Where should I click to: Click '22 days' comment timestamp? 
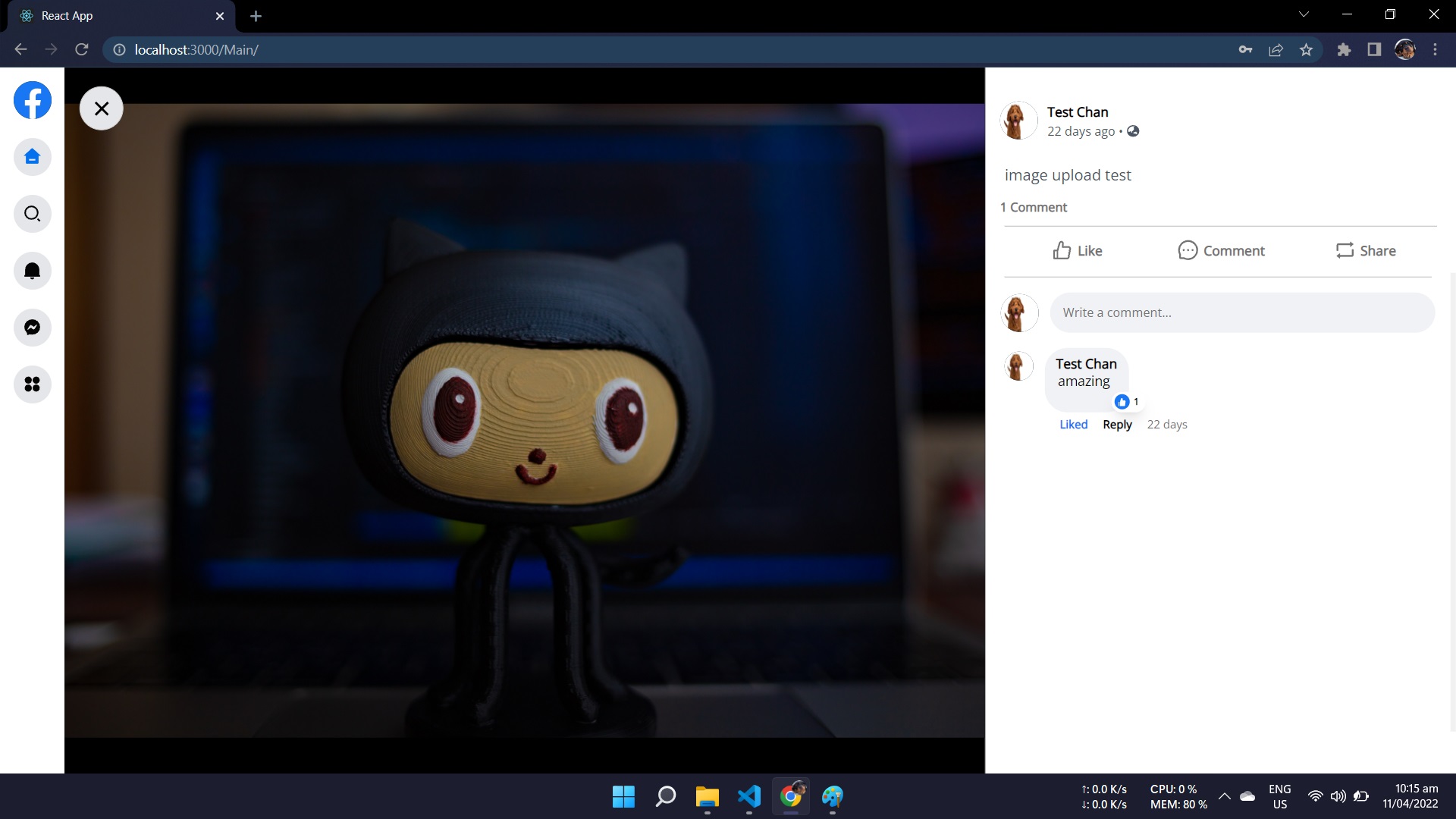point(1167,425)
